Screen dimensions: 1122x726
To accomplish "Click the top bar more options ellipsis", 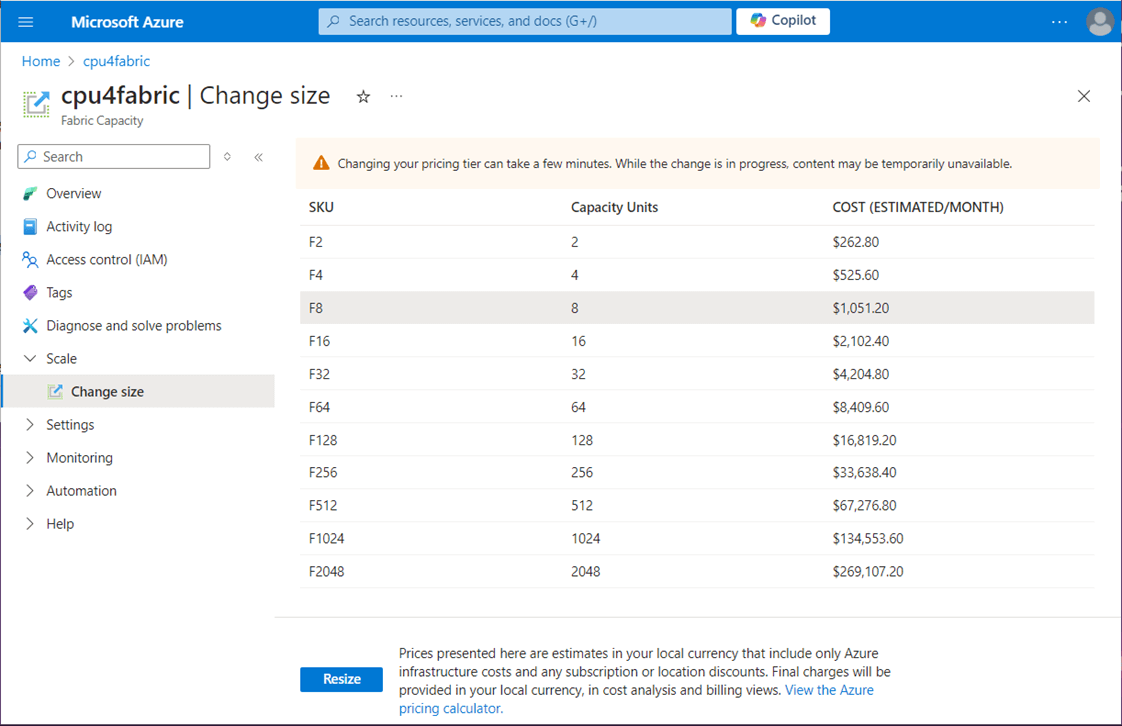I will pyautogui.click(x=1060, y=21).
